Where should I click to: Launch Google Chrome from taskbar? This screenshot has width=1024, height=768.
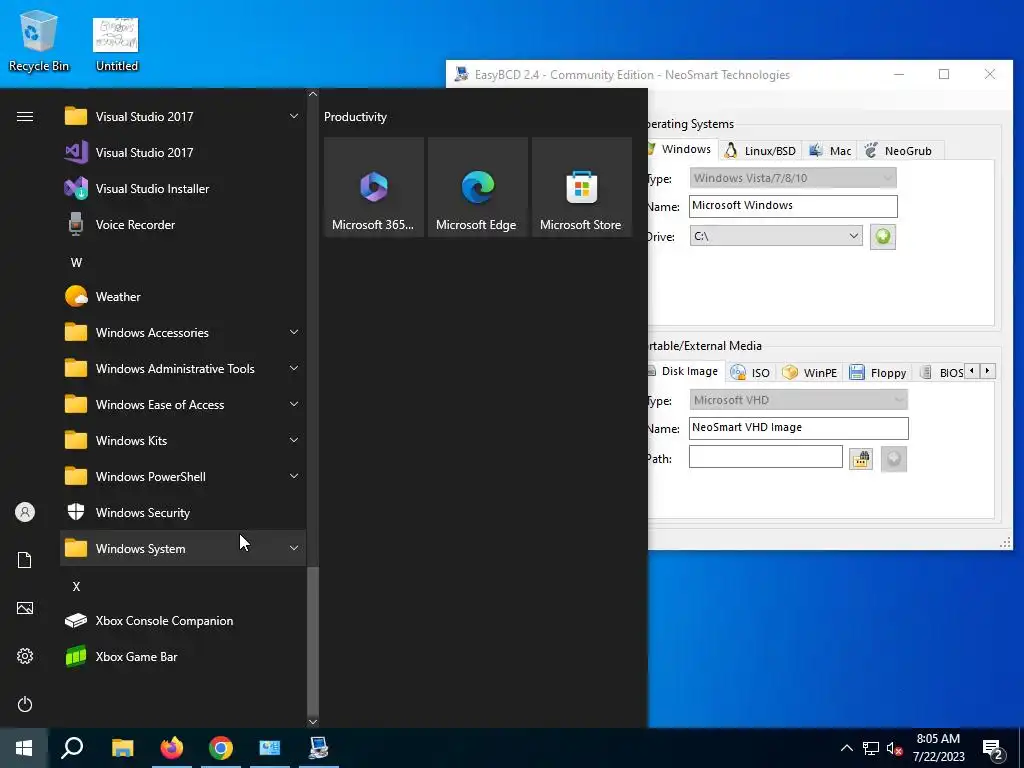pyautogui.click(x=221, y=748)
